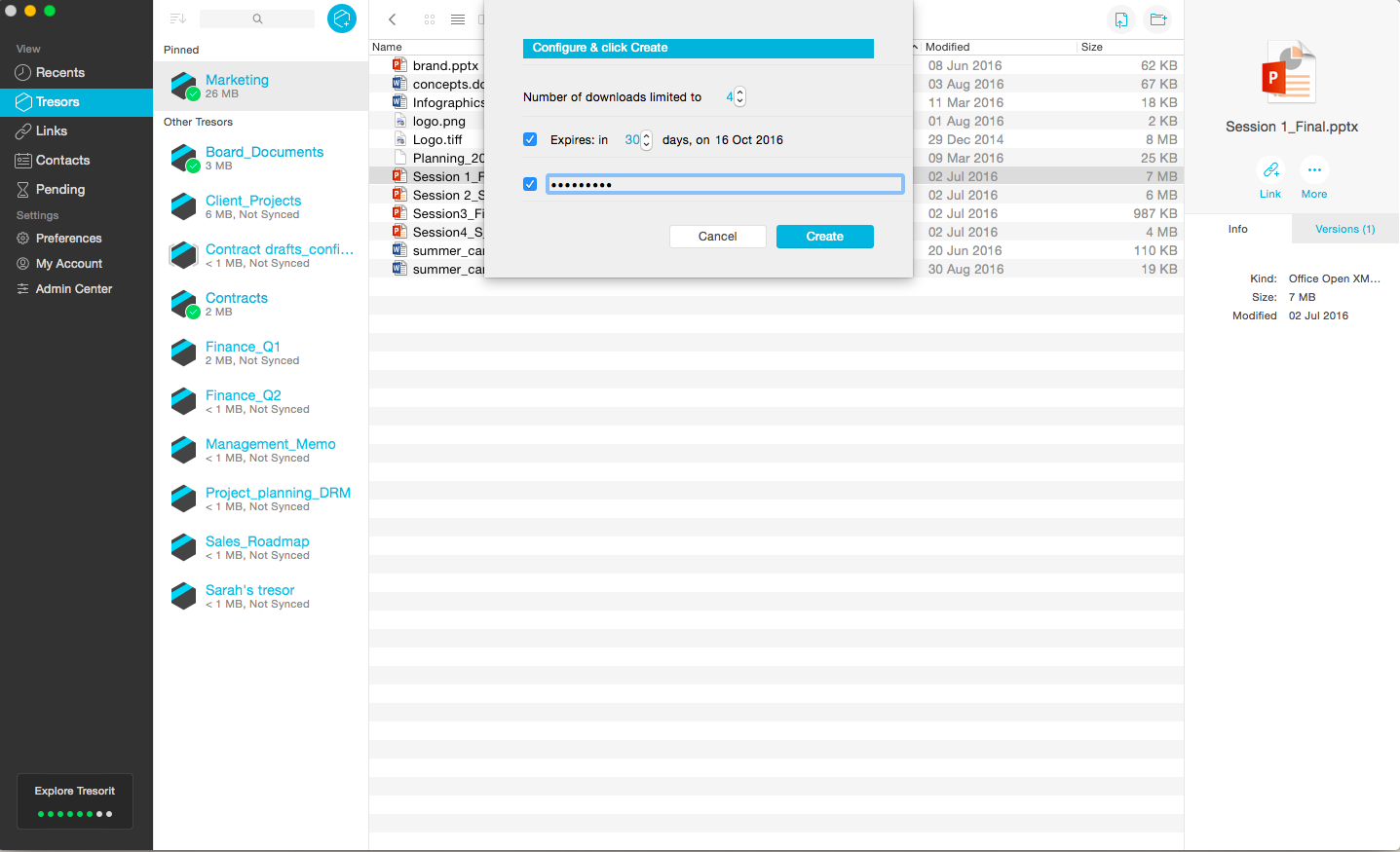Viewport: 1400px width, 852px height.
Task: Adjust the expiry days stepper
Action: click(647, 140)
